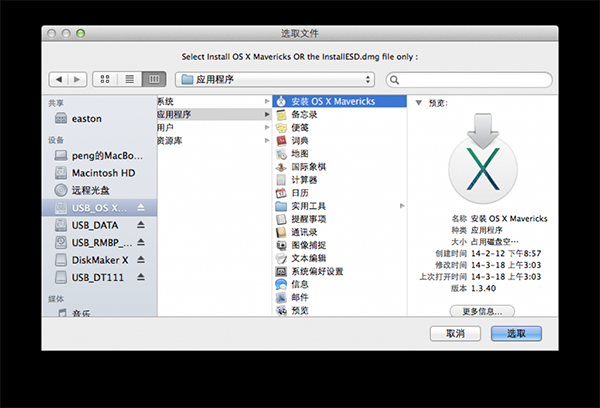Switch to icon view
This screenshot has height=408, width=600.
click(105, 79)
